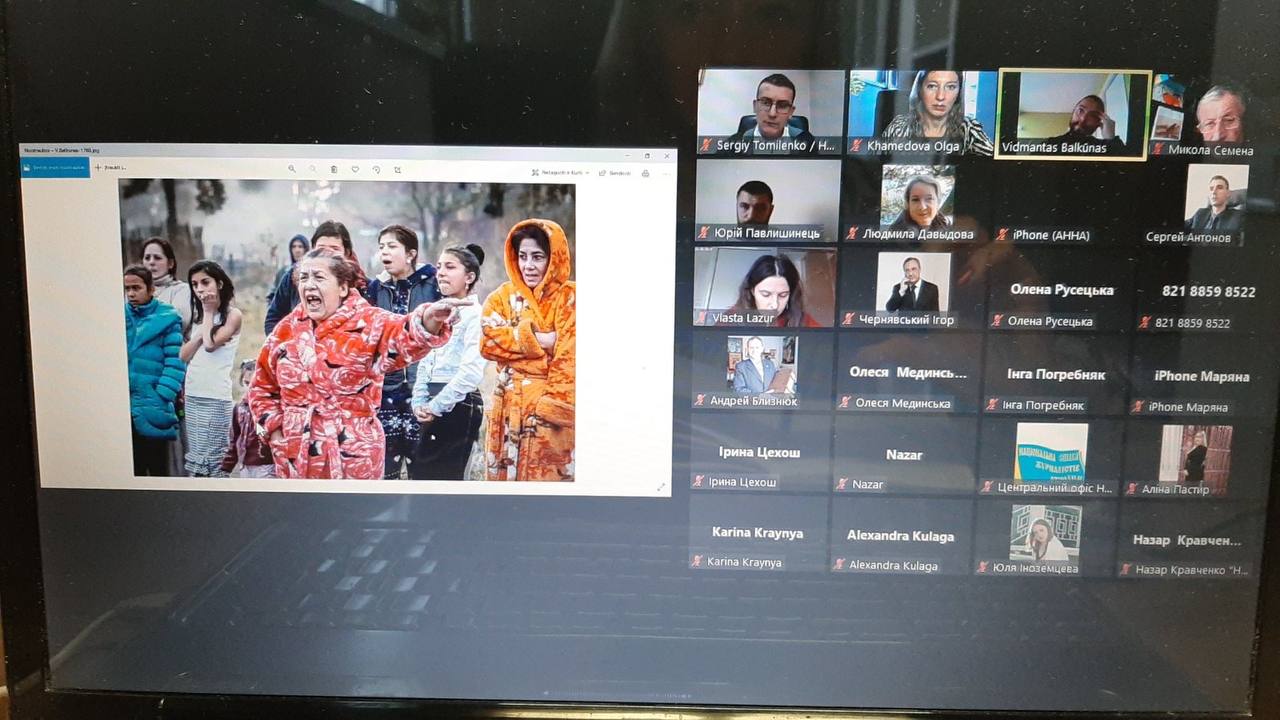Click the Karina Kraynya participant tile
Viewport: 1280px width, 720px height.
pos(757,534)
